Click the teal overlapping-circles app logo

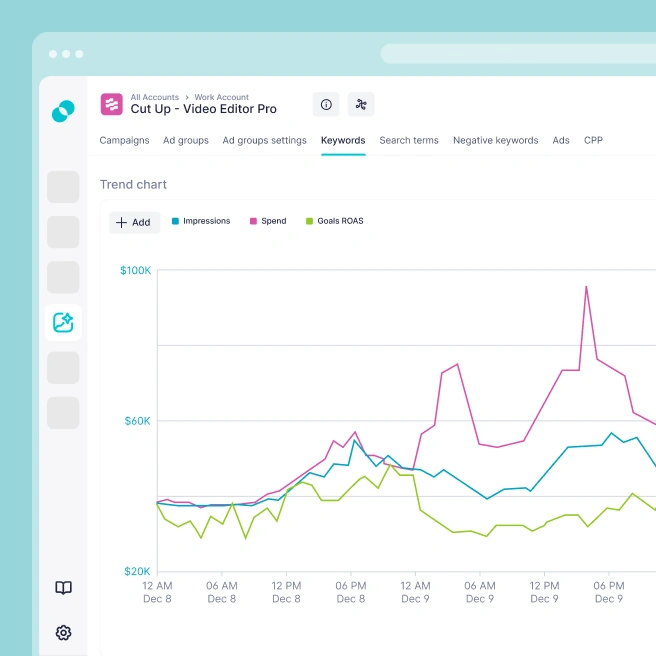coord(63,111)
